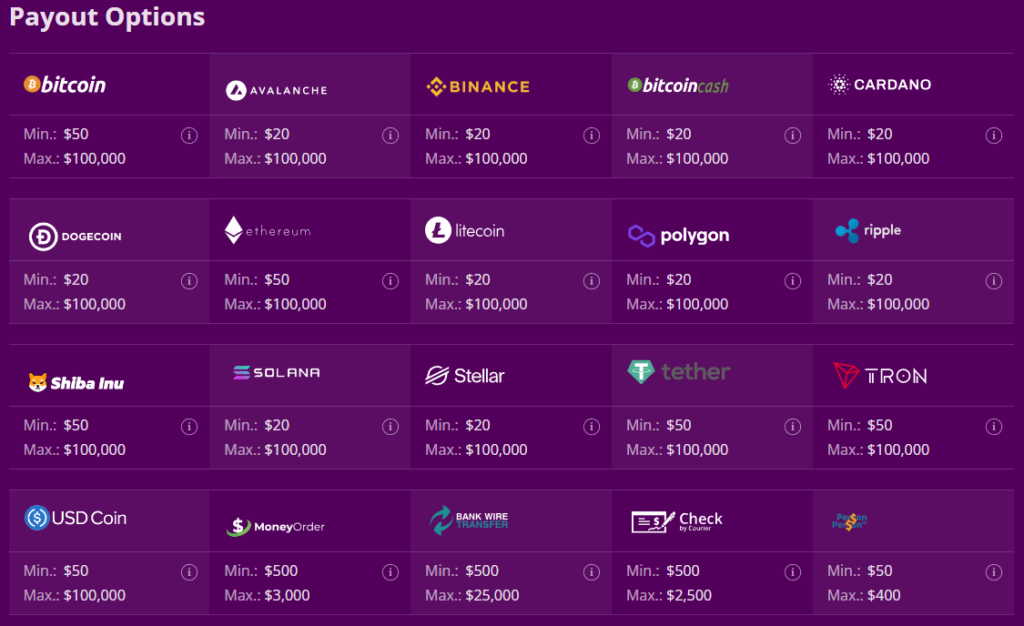Screen dimensions: 1024x626
Task: Select Bank Wire's Max. $25,000 text
Action: [472, 595]
